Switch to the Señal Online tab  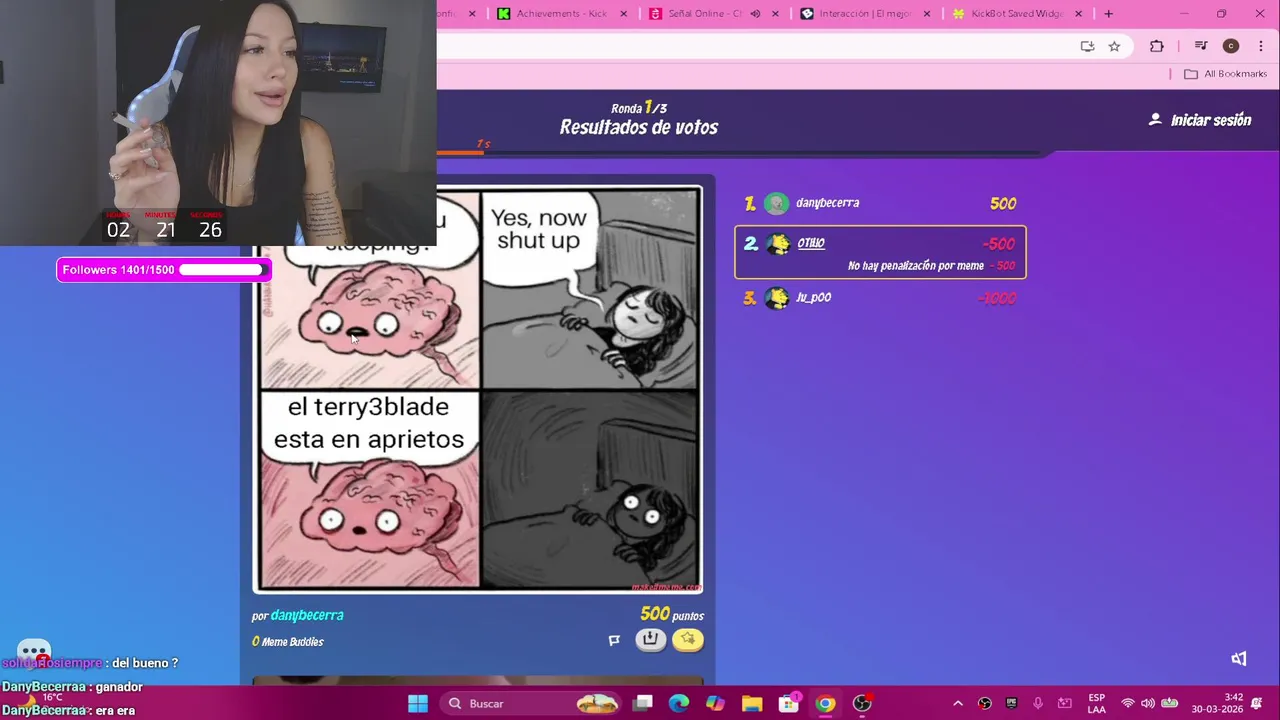(704, 14)
